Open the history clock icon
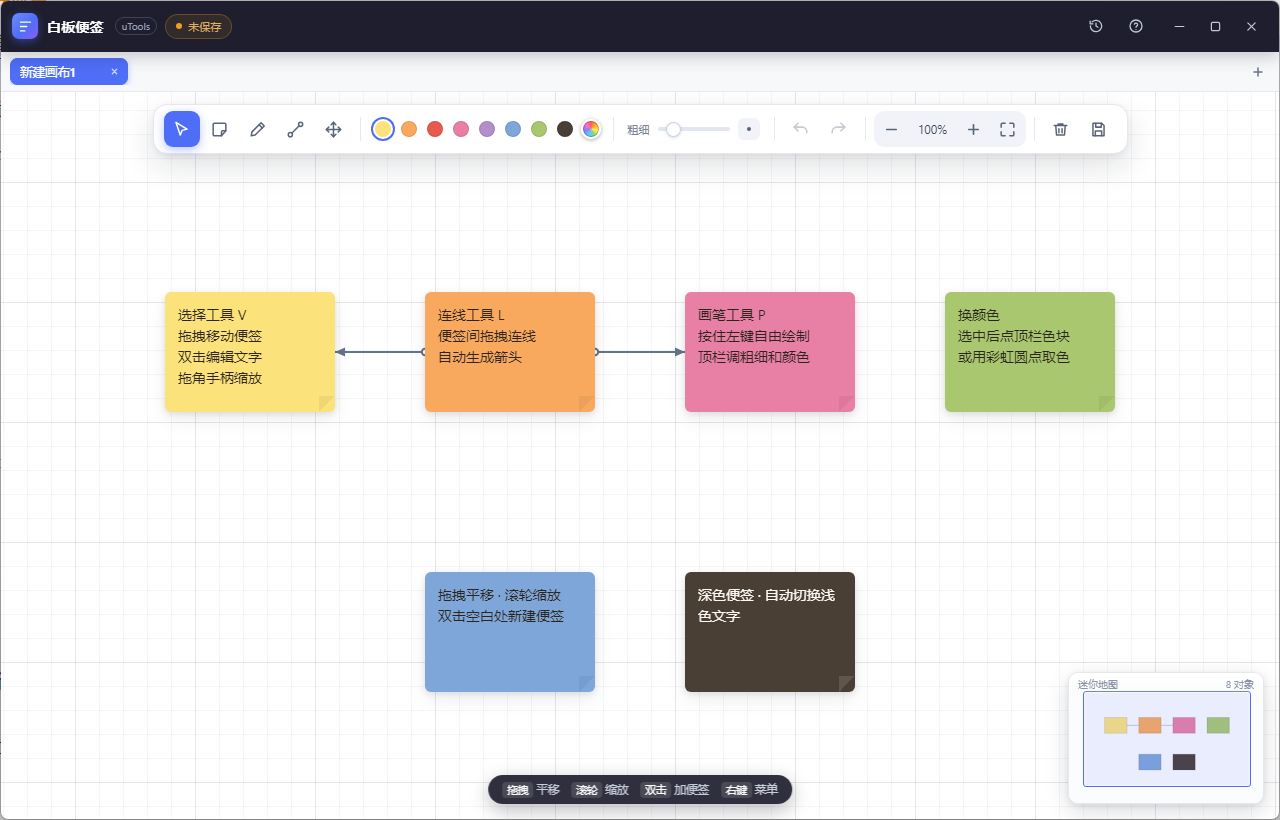The height and width of the screenshot is (820, 1280). coord(1096,26)
